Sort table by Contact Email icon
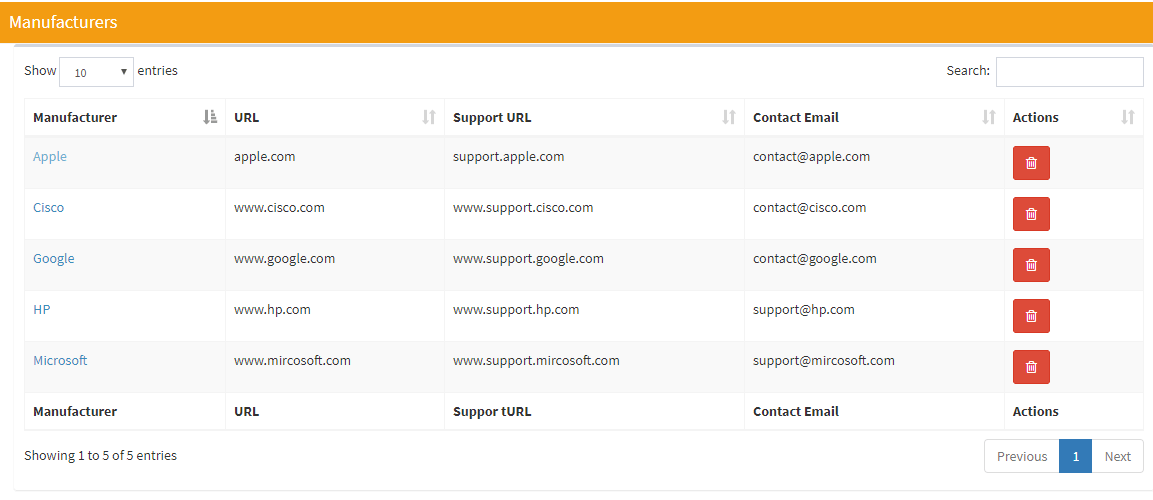Image resolution: width=1153 pixels, height=500 pixels. (x=989, y=117)
